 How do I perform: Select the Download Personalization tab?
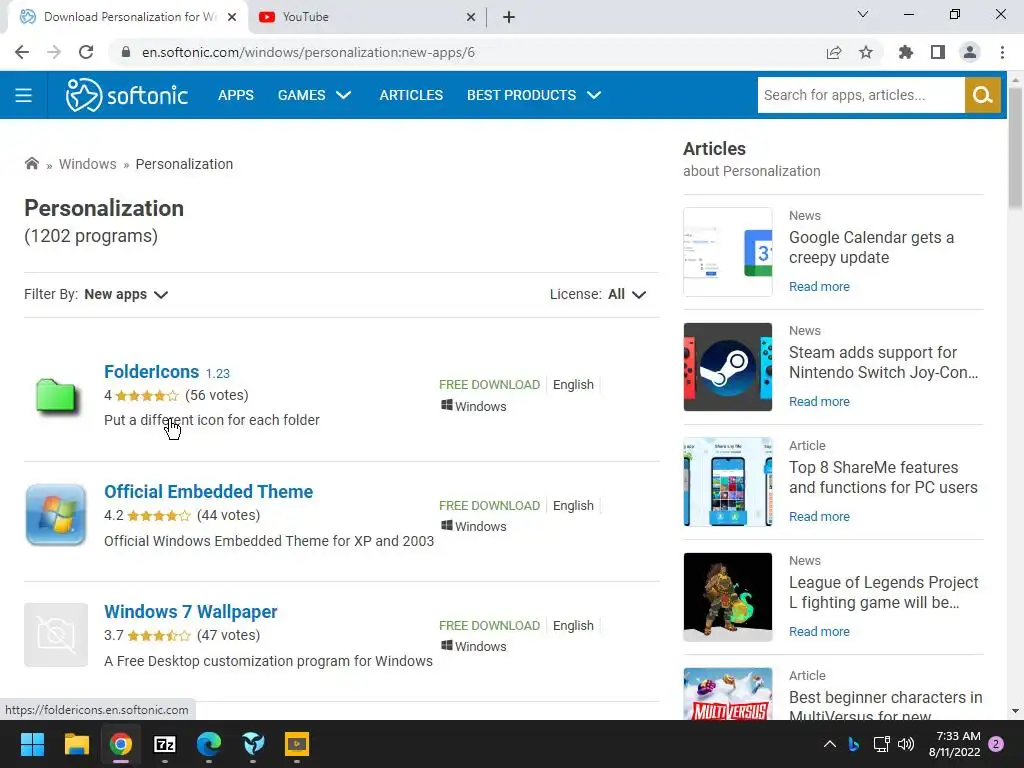(x=128, y=17)
